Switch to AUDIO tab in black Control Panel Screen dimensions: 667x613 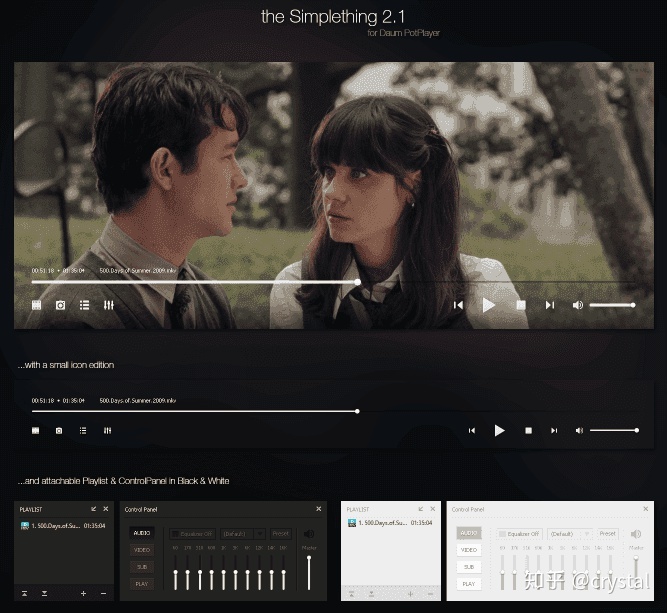coord(142,533)
